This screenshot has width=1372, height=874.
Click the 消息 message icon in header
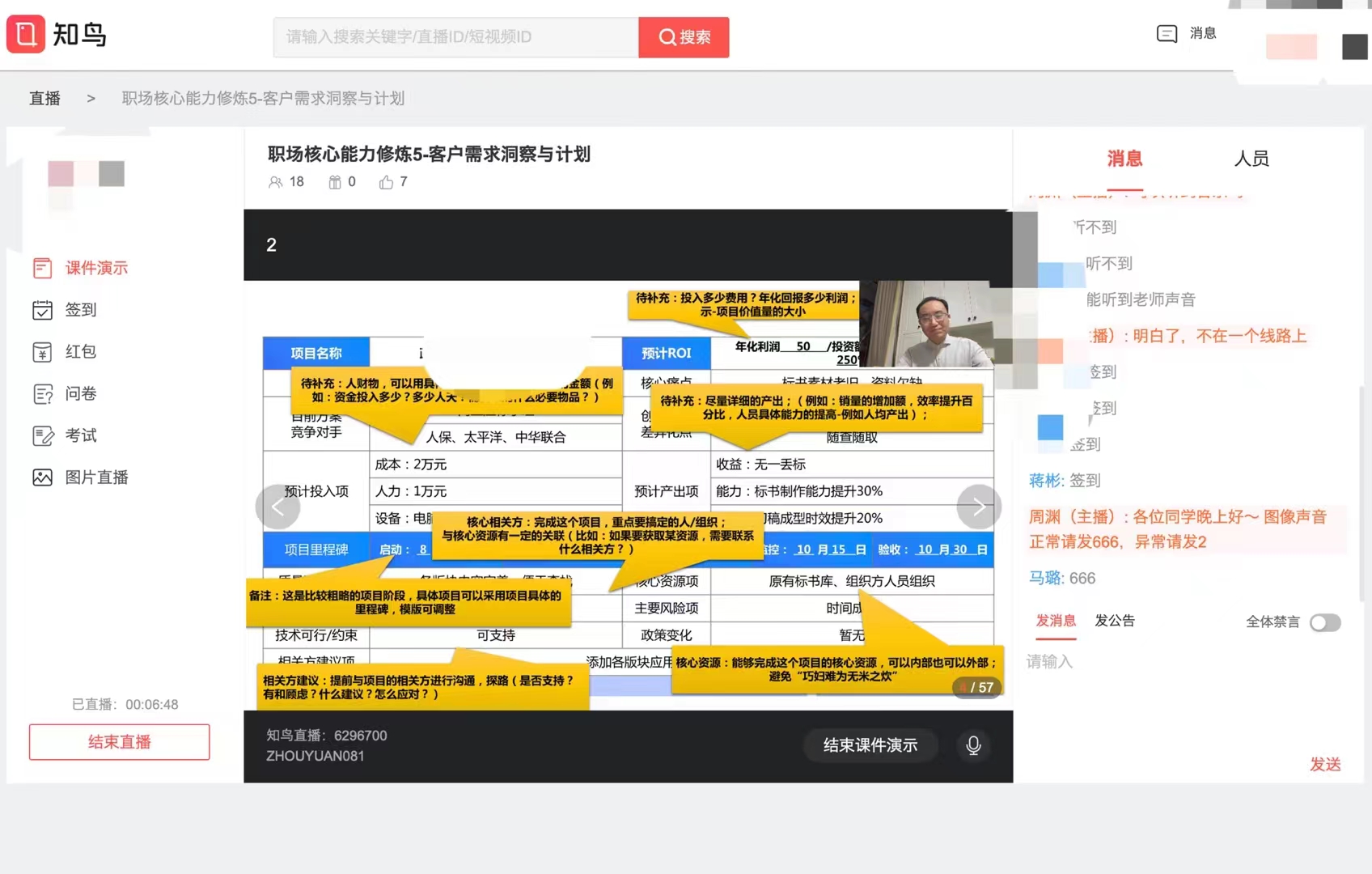click(x=1167, y=34)
